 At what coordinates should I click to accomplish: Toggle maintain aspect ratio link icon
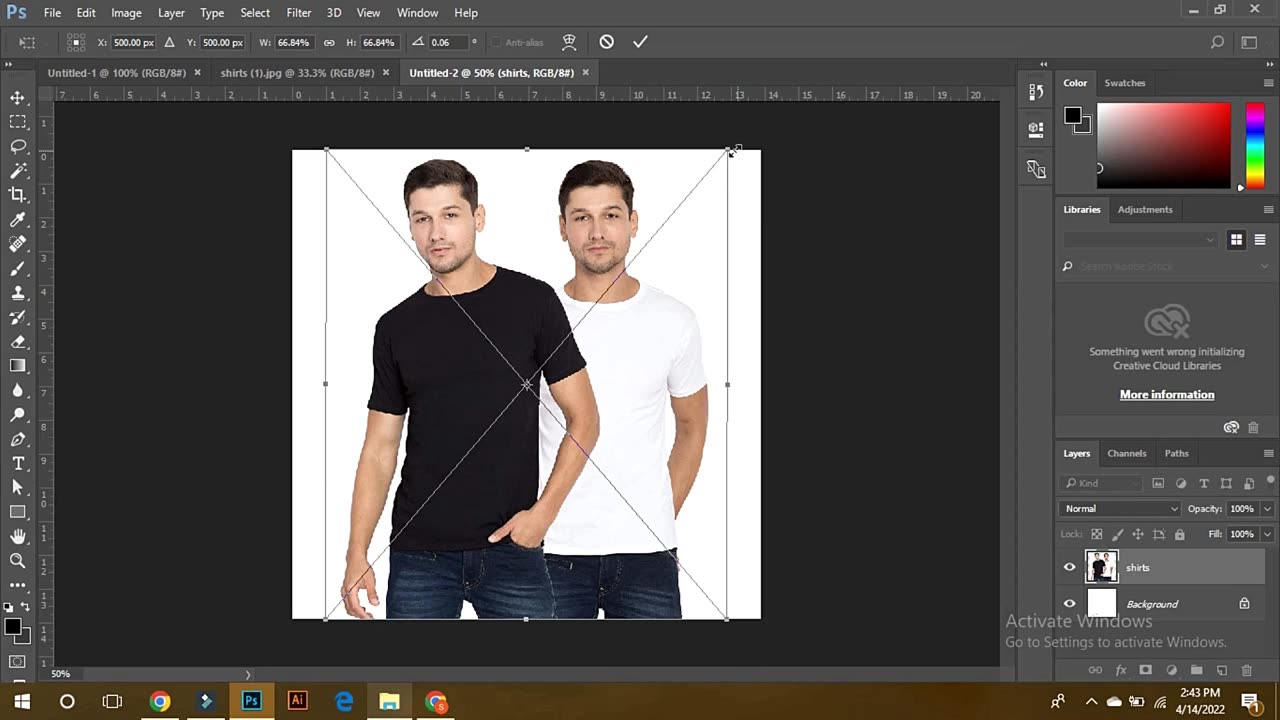[329, 43]
